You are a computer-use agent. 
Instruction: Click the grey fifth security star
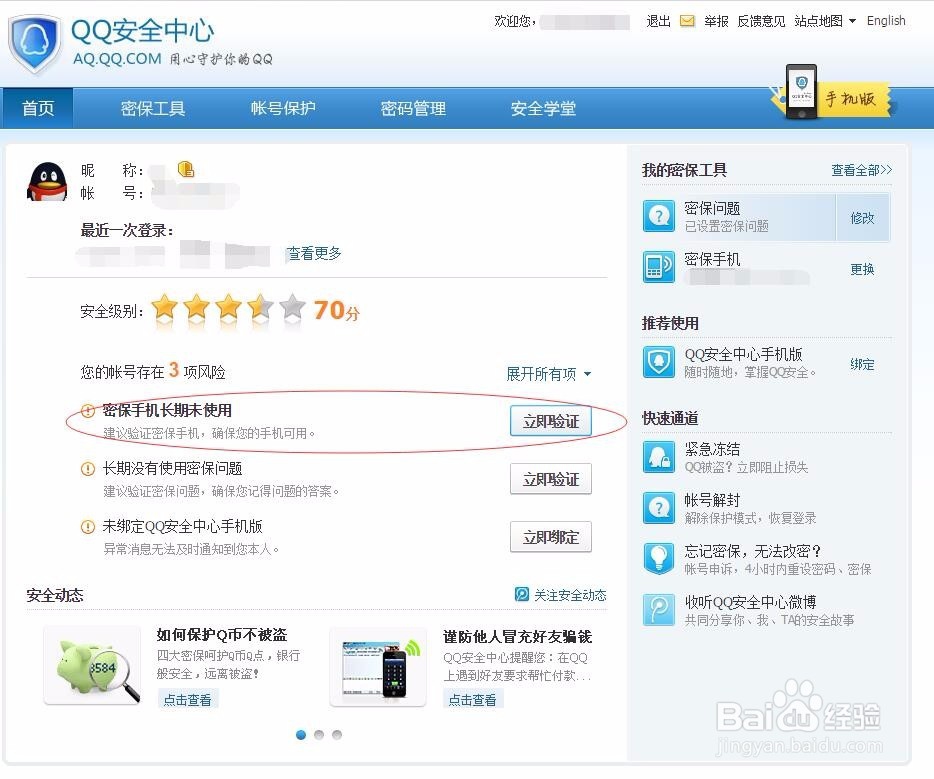click(x=292, y=308)
